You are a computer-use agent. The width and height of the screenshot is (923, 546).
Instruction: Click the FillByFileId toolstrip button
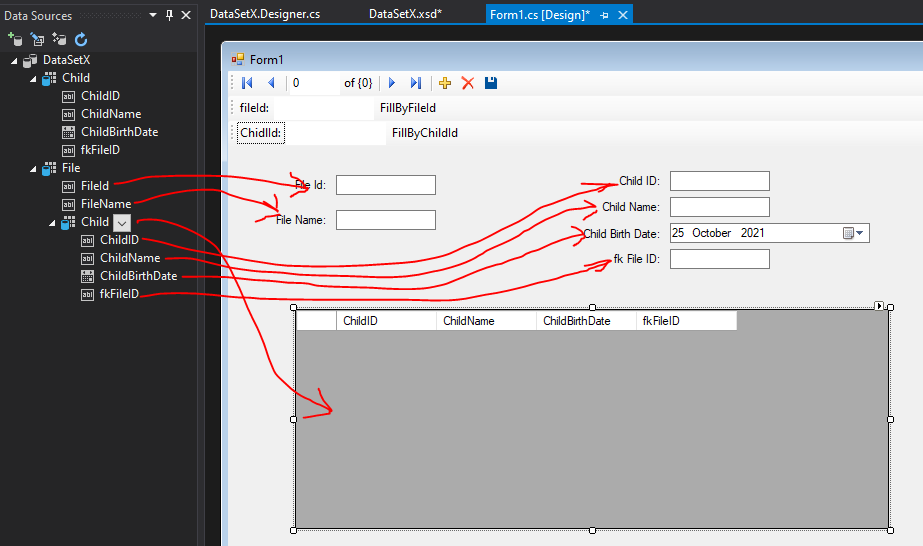coord(408,108)
